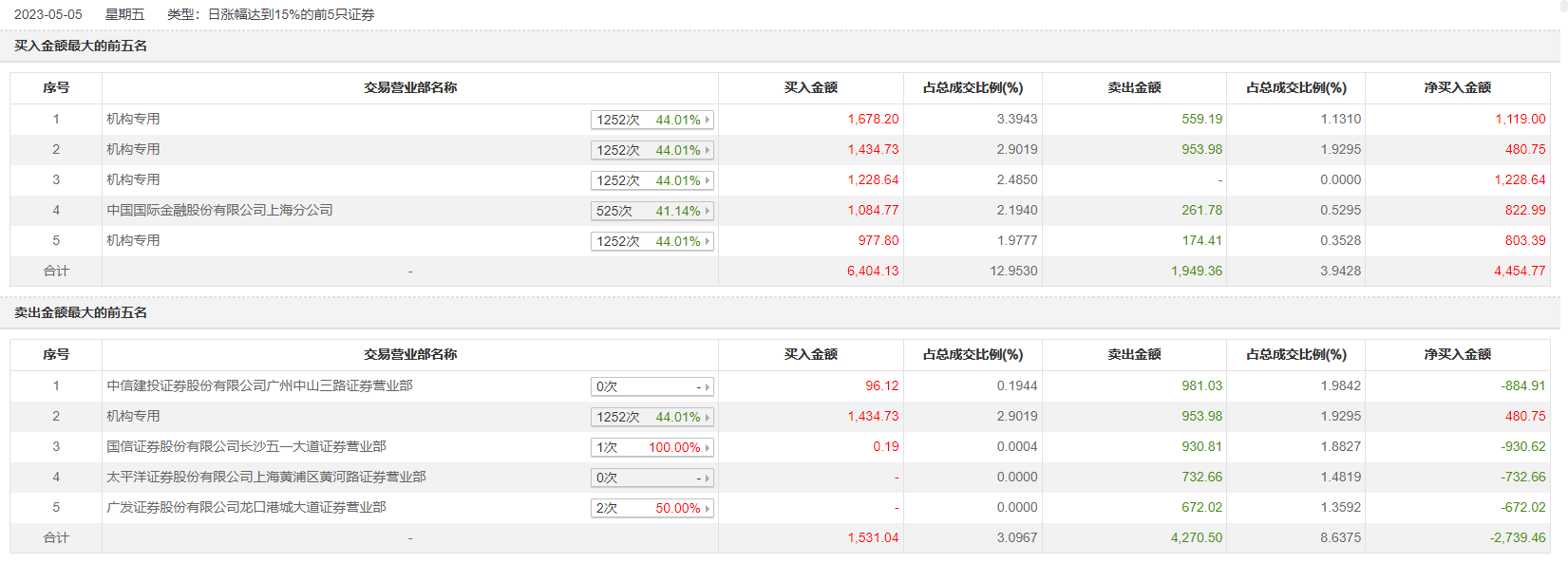The image size is (1568, 563).
Task: Click arrow icon beside 中信建投证券 0次 box
Action: coord(708,387)
